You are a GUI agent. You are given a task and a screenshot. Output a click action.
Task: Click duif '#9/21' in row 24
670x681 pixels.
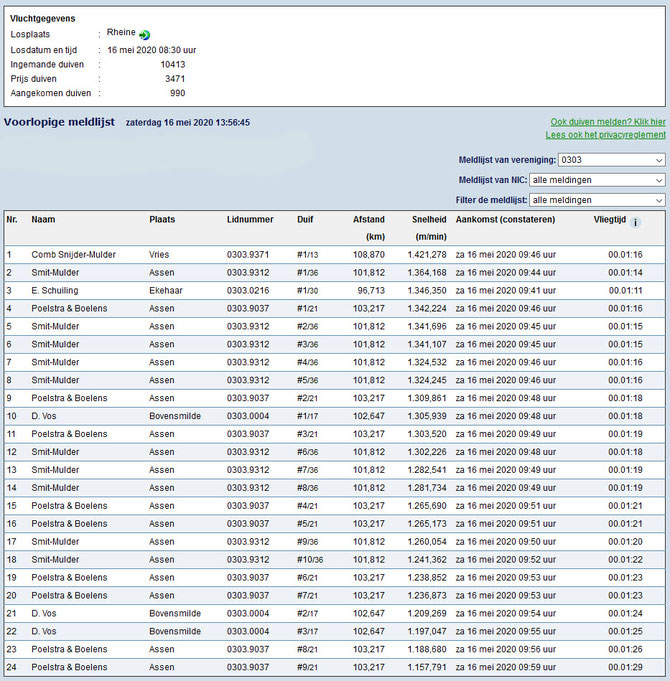point(307,668)
